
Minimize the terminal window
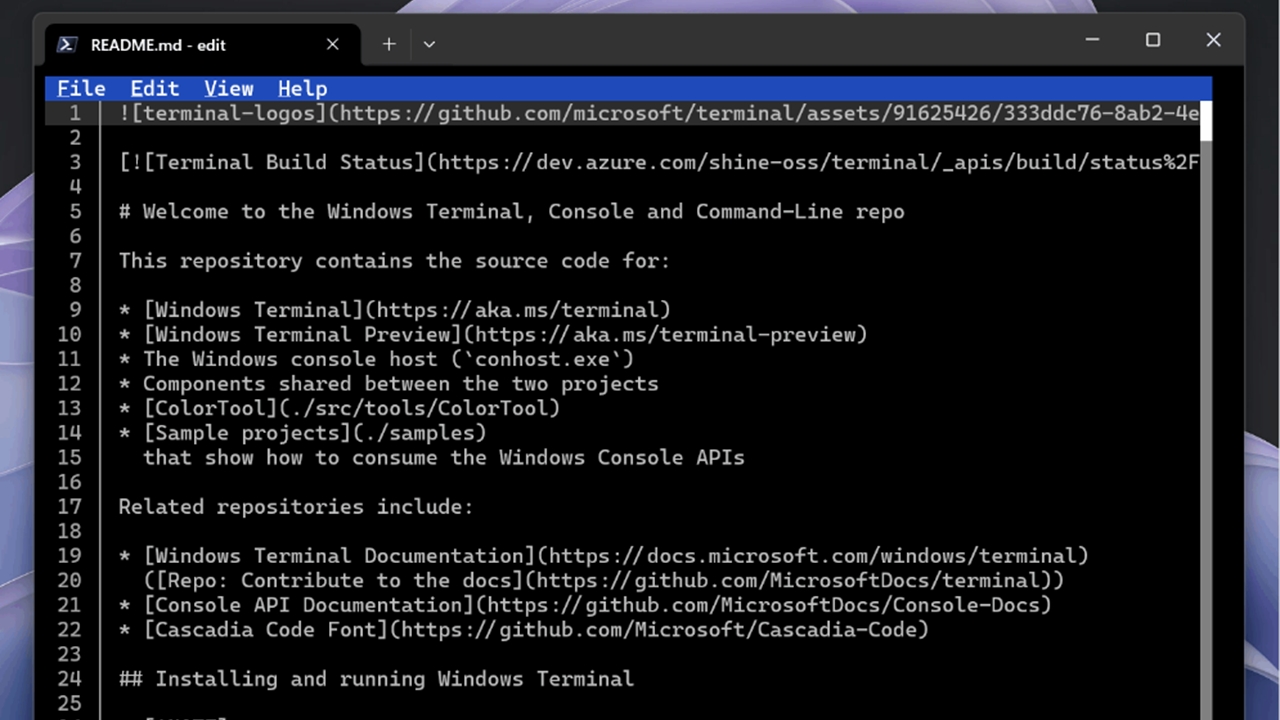[1092, 40]
